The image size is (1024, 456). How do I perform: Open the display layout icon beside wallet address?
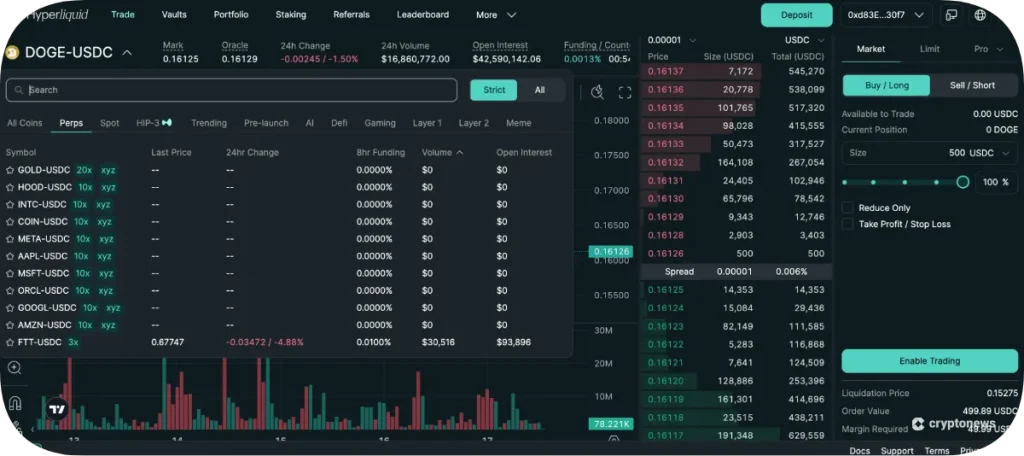tap(950, 15)
